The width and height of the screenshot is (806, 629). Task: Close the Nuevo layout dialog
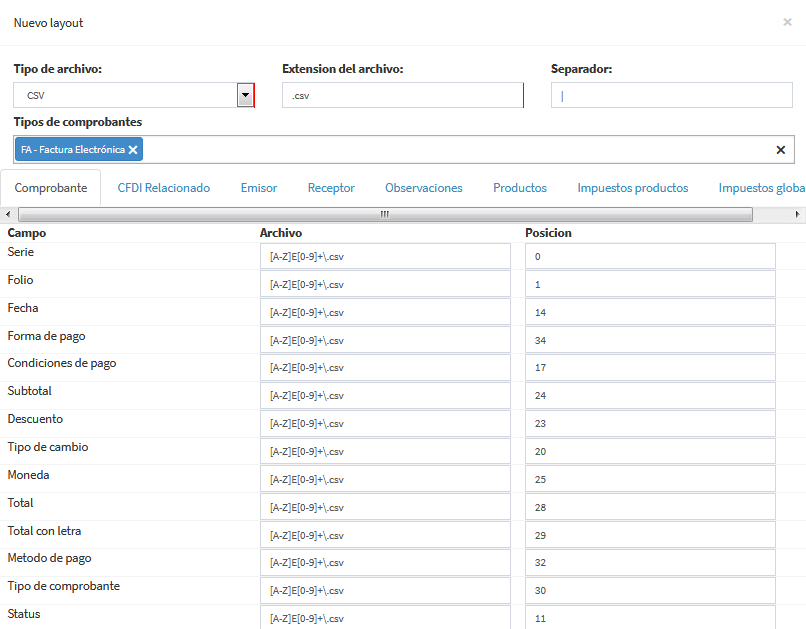click(x=787, y=22)
